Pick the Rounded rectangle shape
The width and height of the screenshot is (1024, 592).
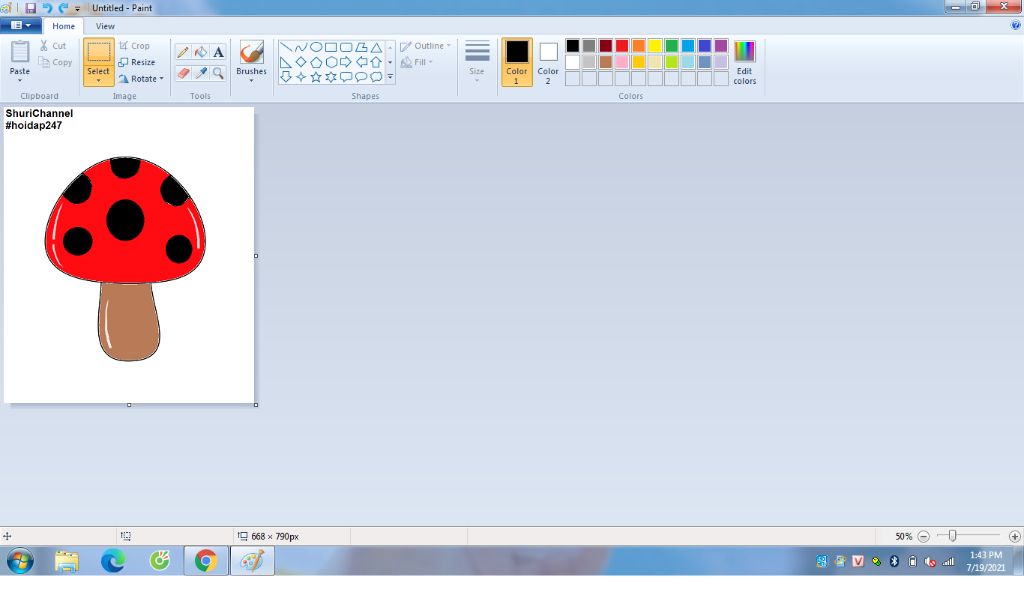(x=346, y=47)
